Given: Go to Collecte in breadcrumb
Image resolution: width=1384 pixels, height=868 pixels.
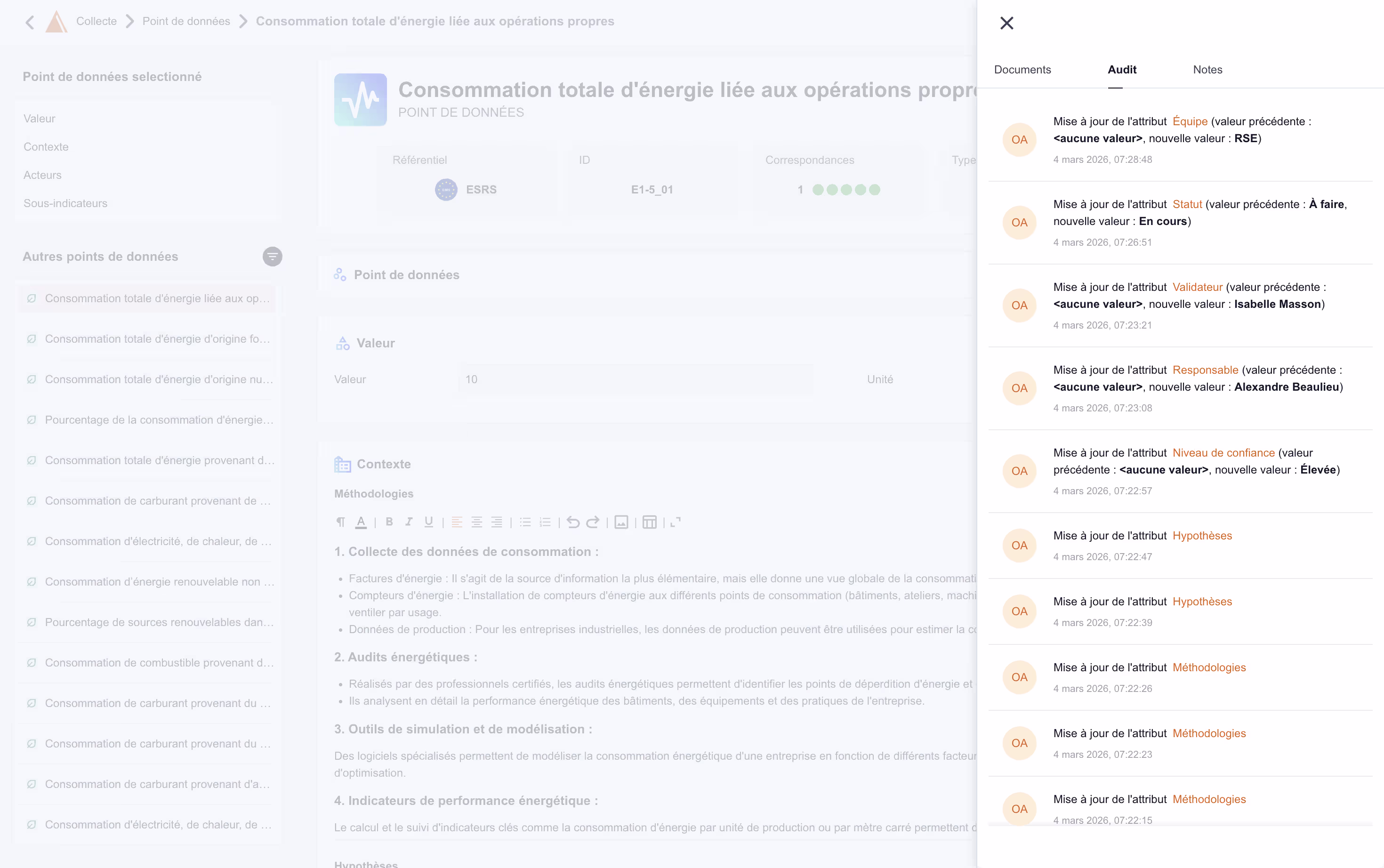Looking at the screenshot, I should pos(96,21).
